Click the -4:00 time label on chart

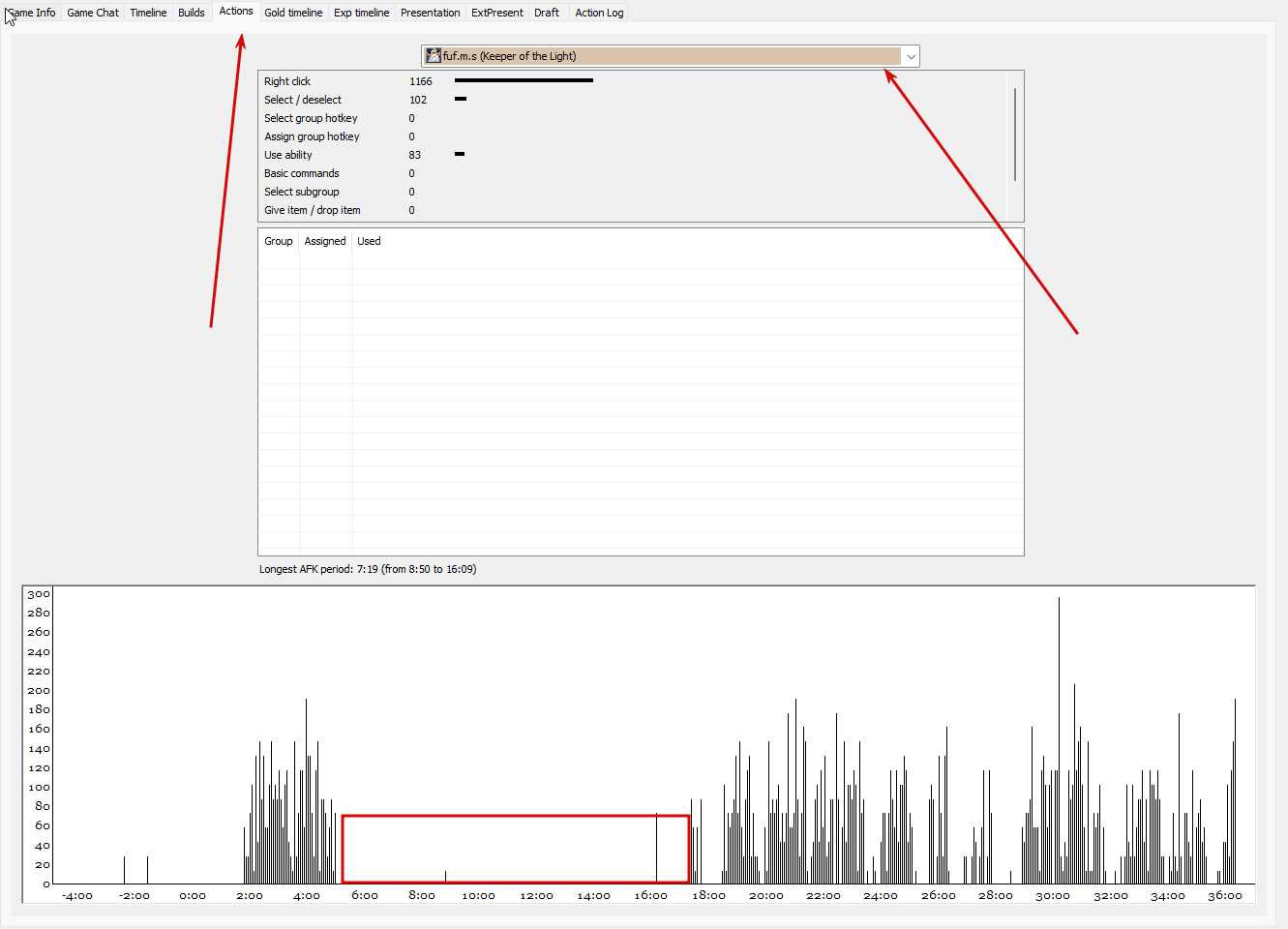point(77,896)
